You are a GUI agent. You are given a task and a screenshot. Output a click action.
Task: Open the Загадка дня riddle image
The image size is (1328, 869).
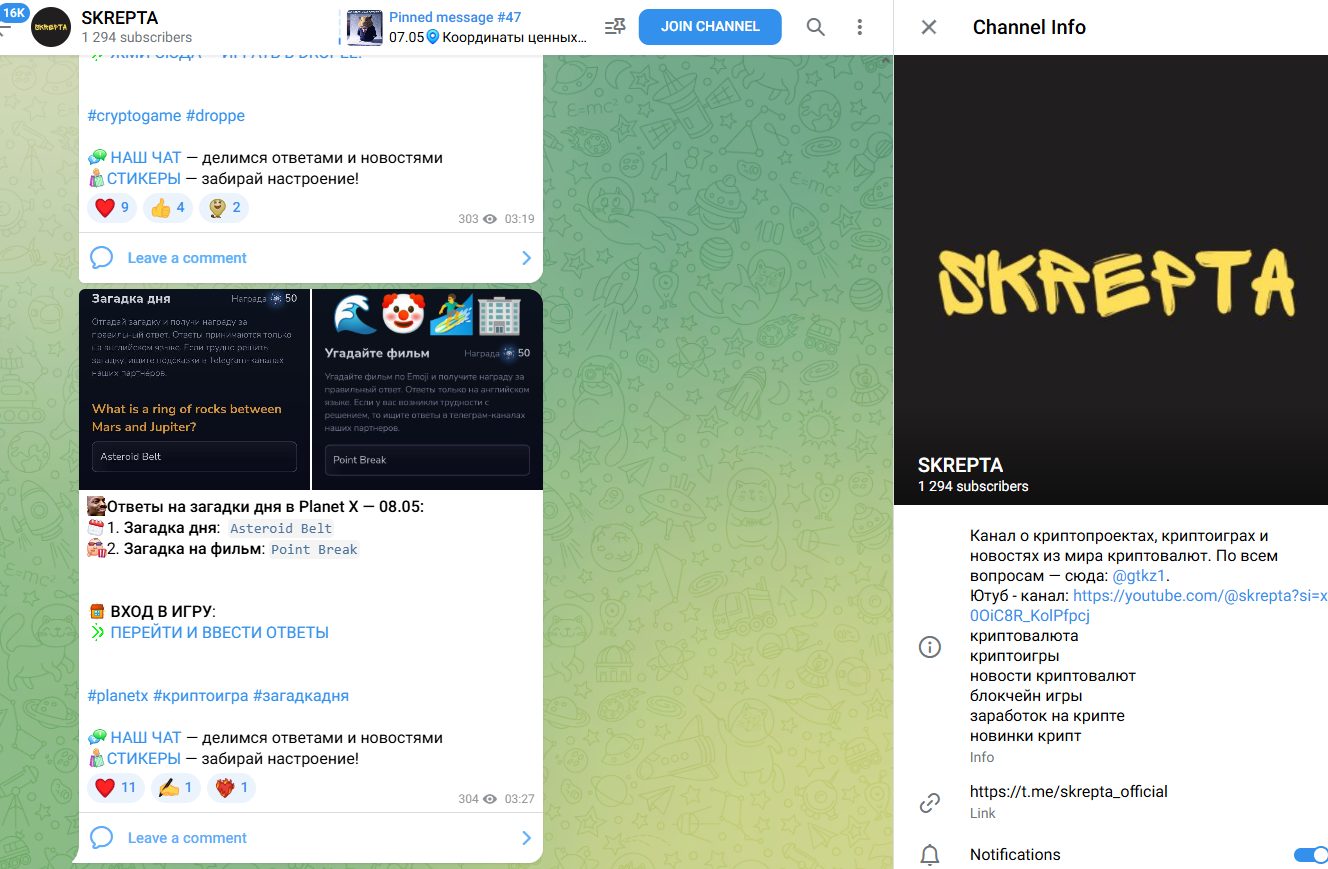click(194, 389)
